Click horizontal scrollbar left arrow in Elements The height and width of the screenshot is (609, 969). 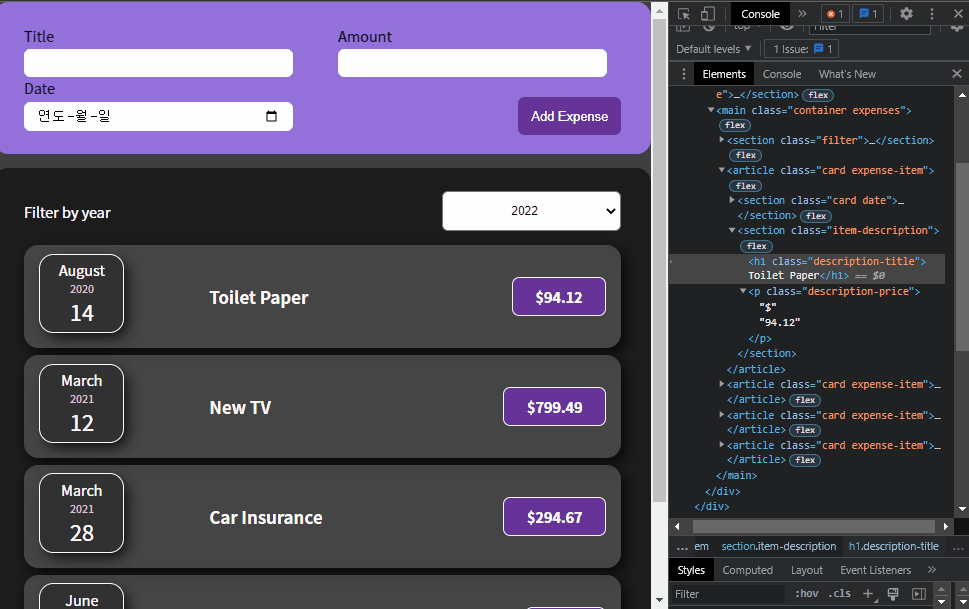point(677,527)
